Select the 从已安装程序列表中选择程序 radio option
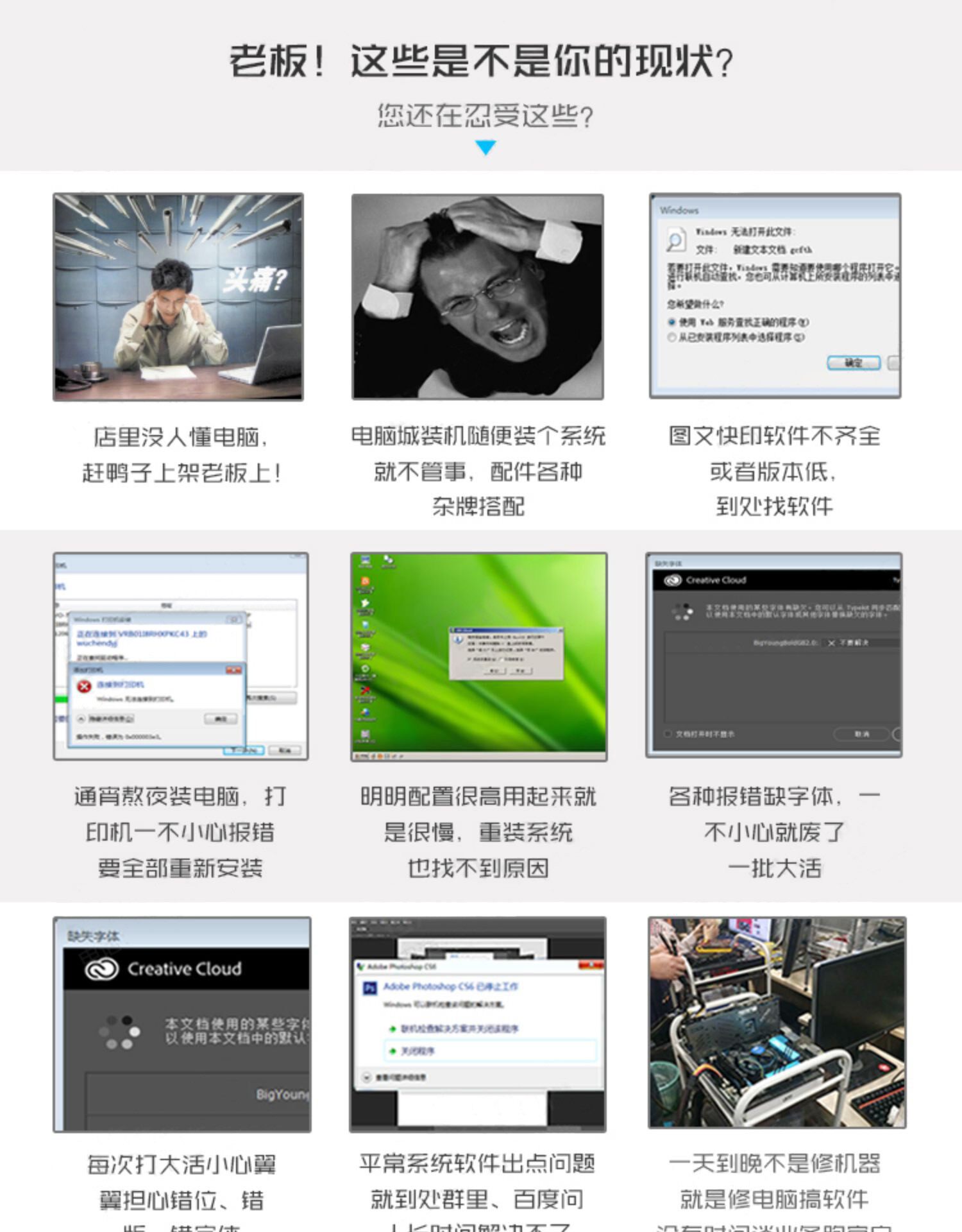The height and width of the screenshot is (1232, 962). 671,338
